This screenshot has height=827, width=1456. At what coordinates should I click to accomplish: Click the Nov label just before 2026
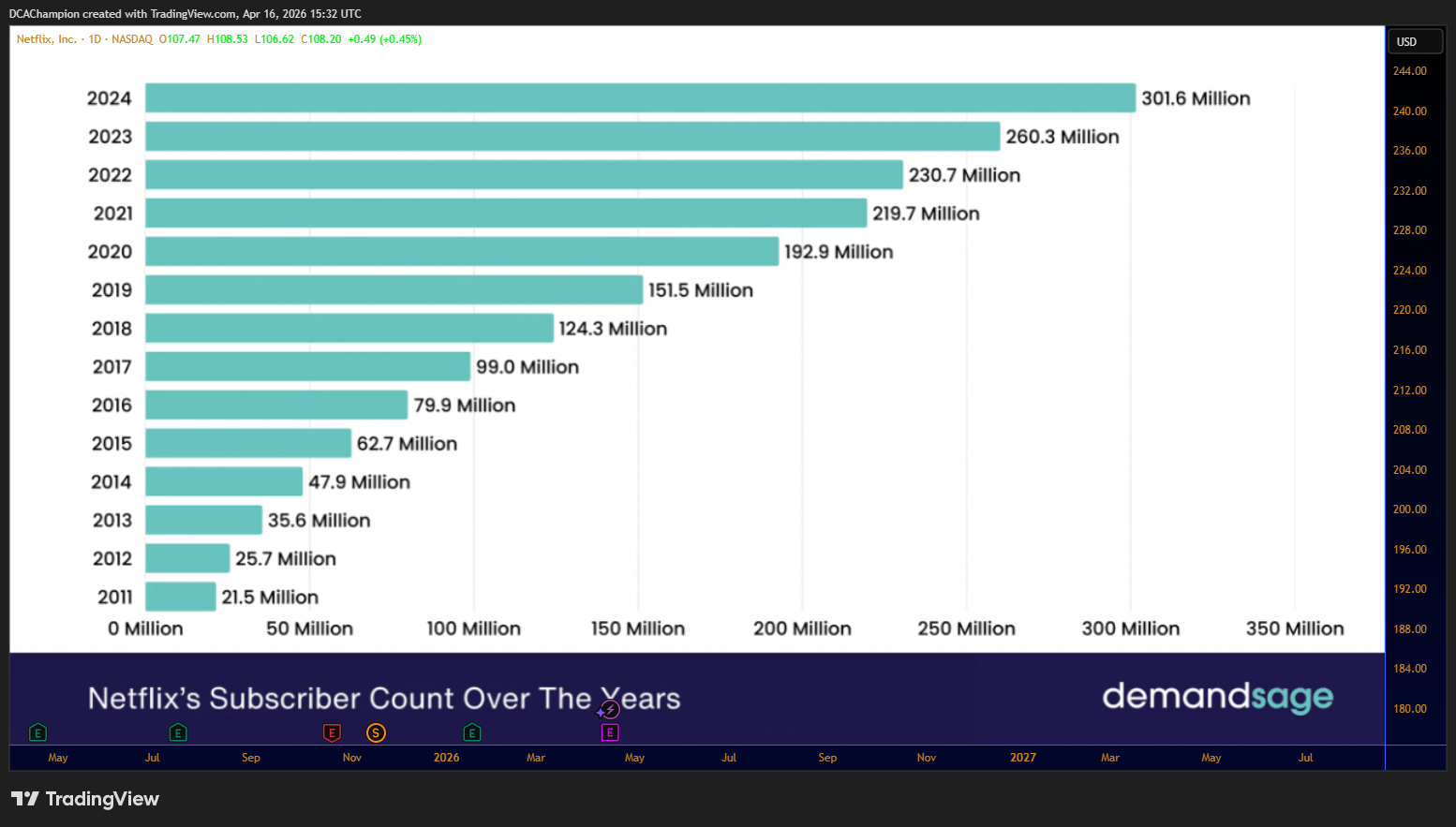coord(352,758)
